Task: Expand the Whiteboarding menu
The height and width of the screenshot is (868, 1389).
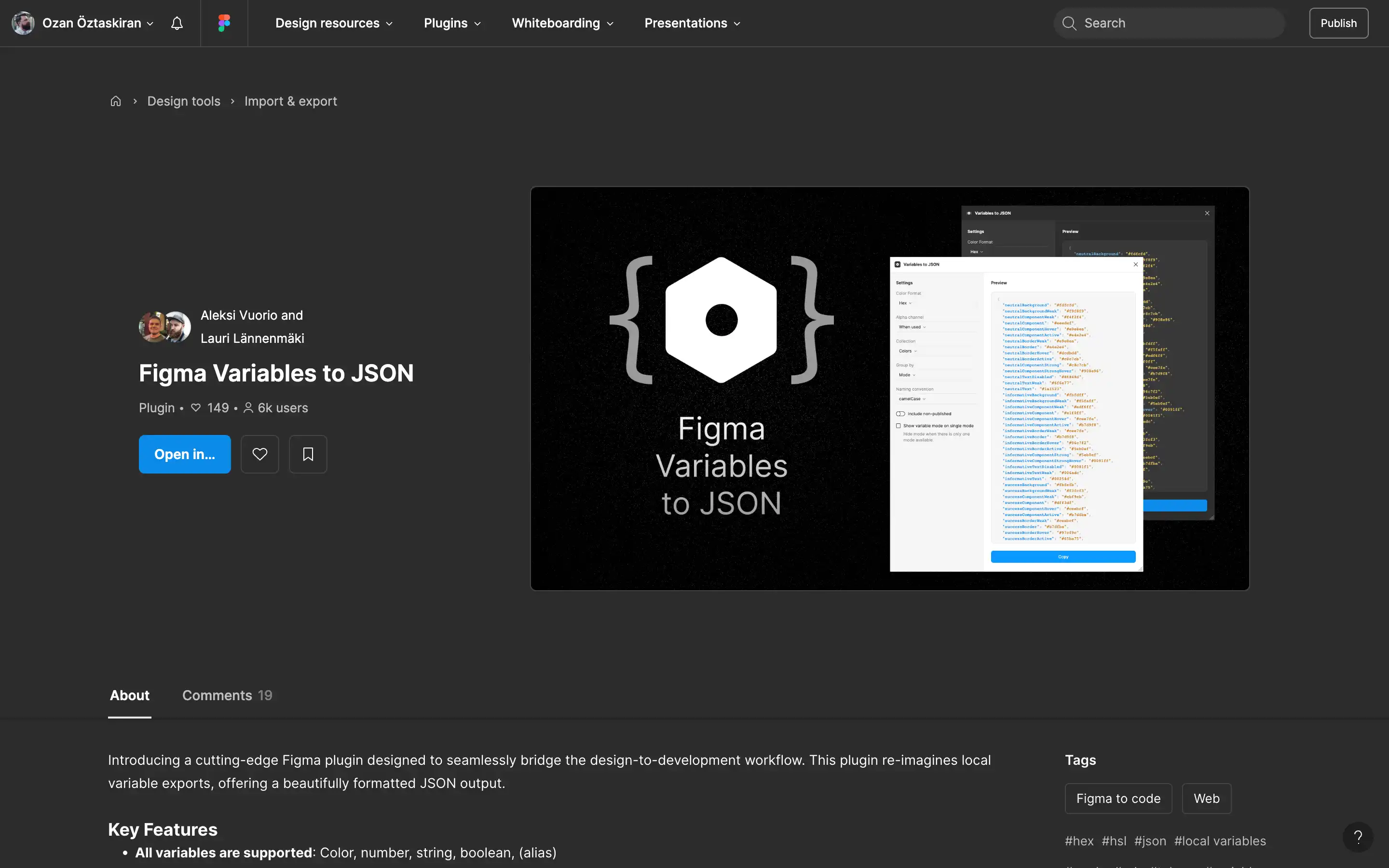Action: click(563, 23)
